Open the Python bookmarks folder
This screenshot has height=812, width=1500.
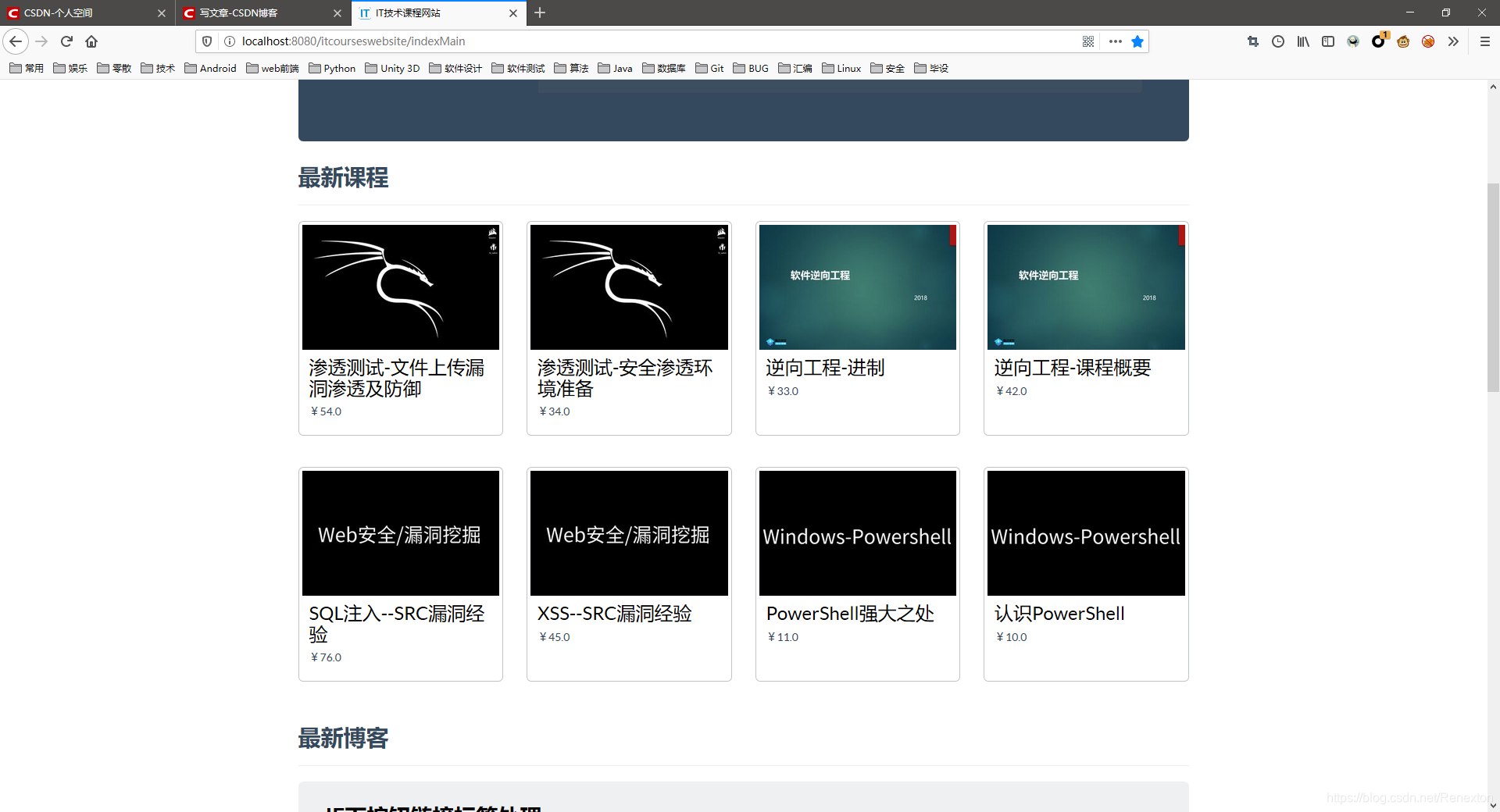[332, 68]
